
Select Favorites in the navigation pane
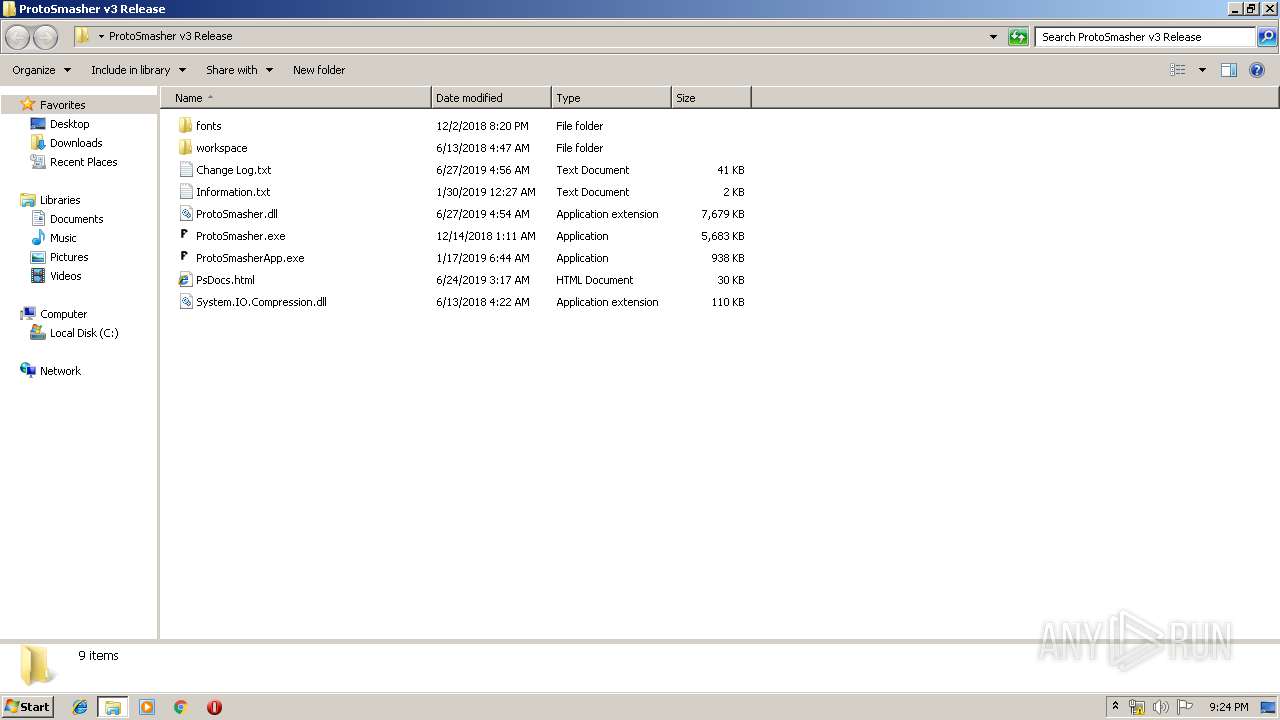tap(62, 105)
